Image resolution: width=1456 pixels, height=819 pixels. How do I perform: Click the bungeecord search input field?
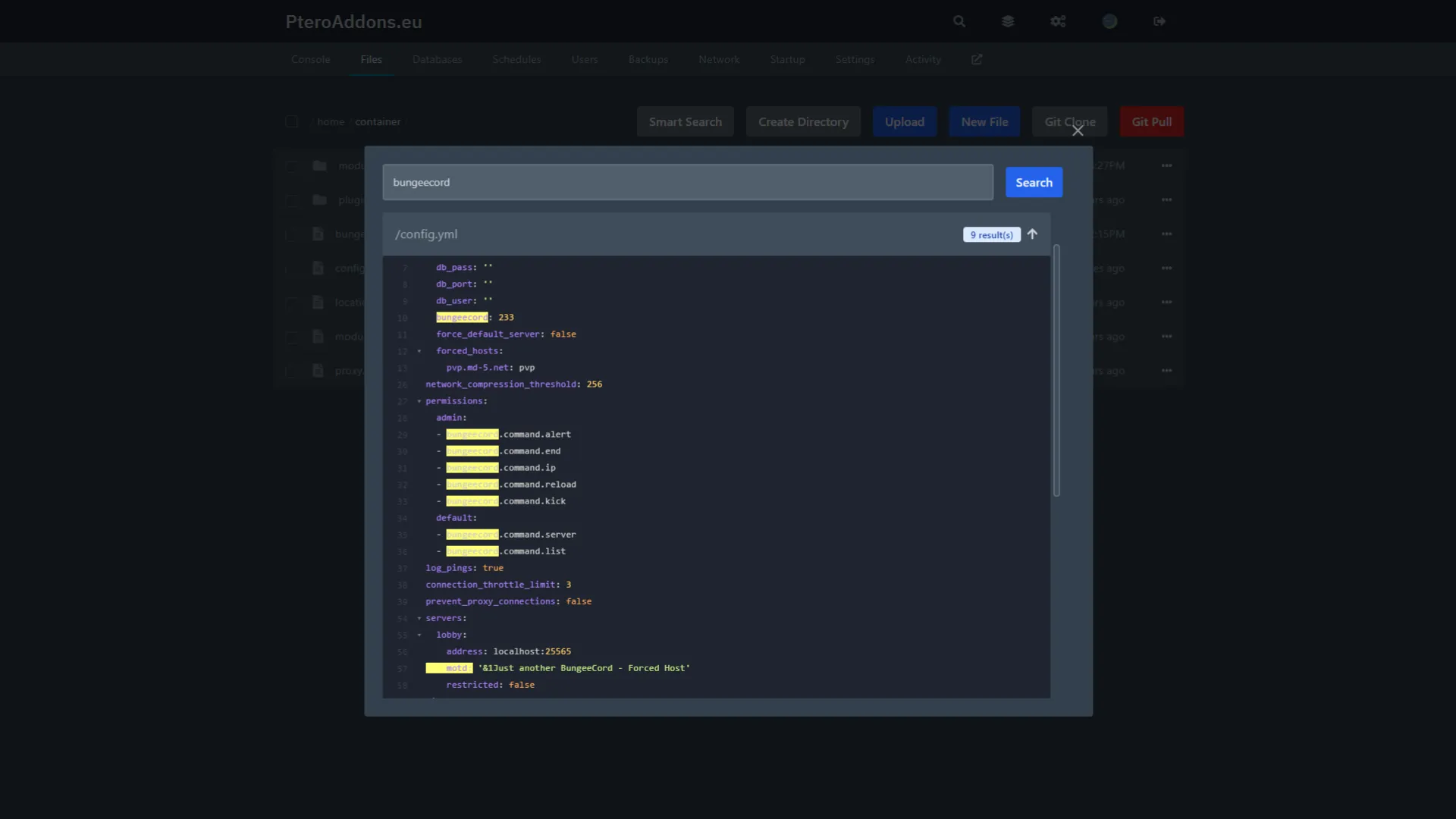pos(687,182)
